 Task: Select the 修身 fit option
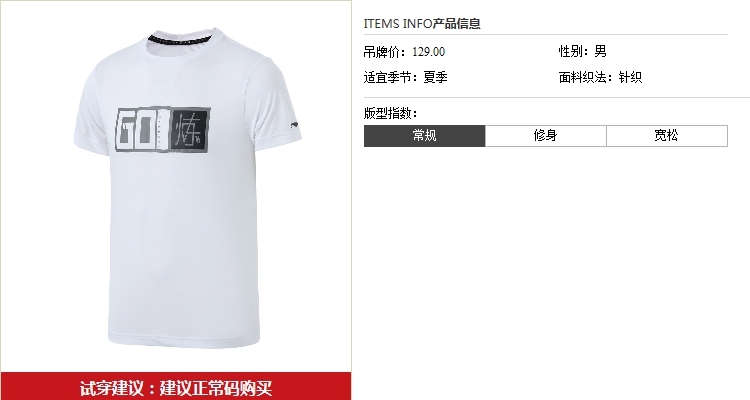pos(546,136)
